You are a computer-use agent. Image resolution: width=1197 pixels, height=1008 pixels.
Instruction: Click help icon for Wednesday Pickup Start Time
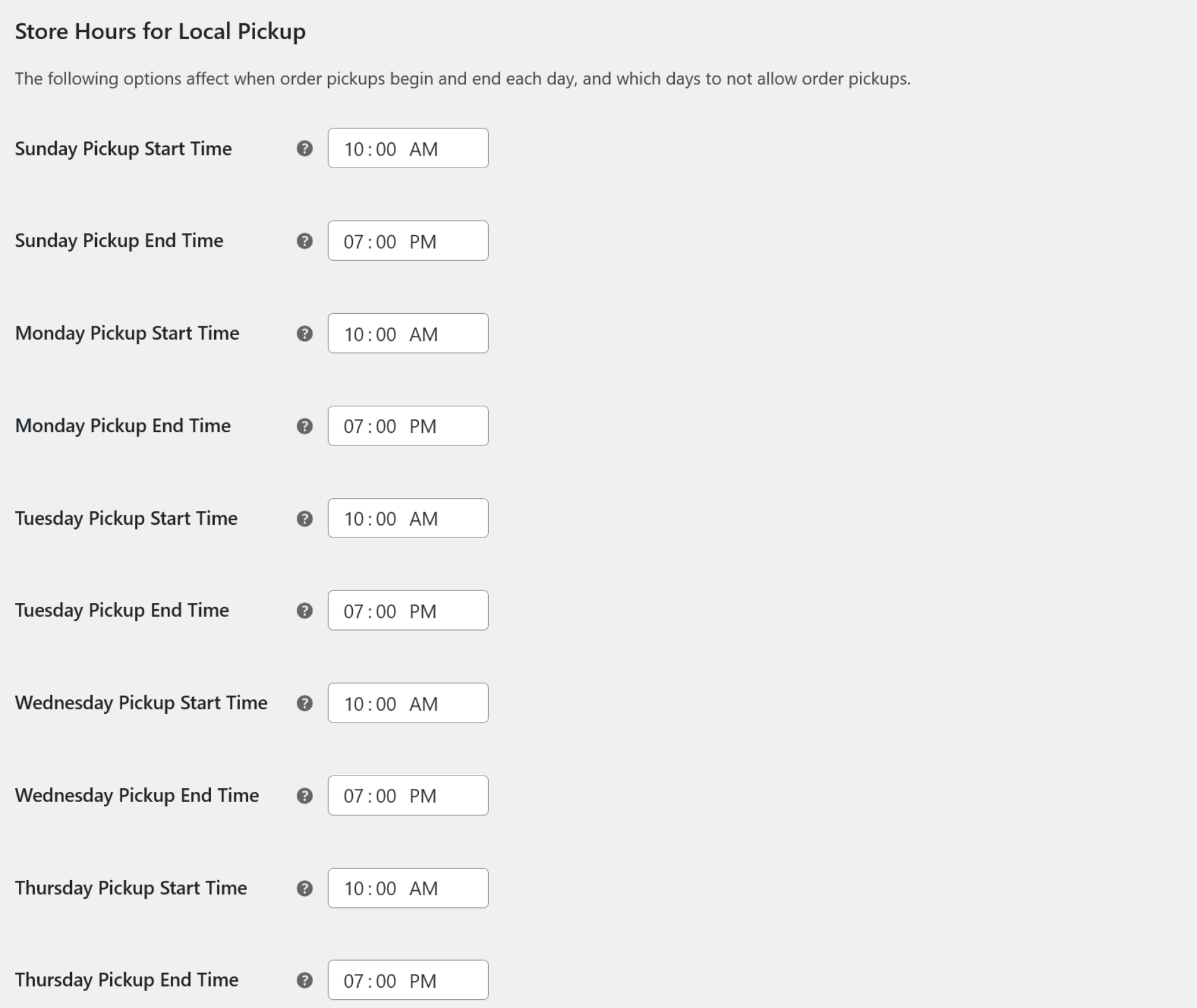coord(304,704)
